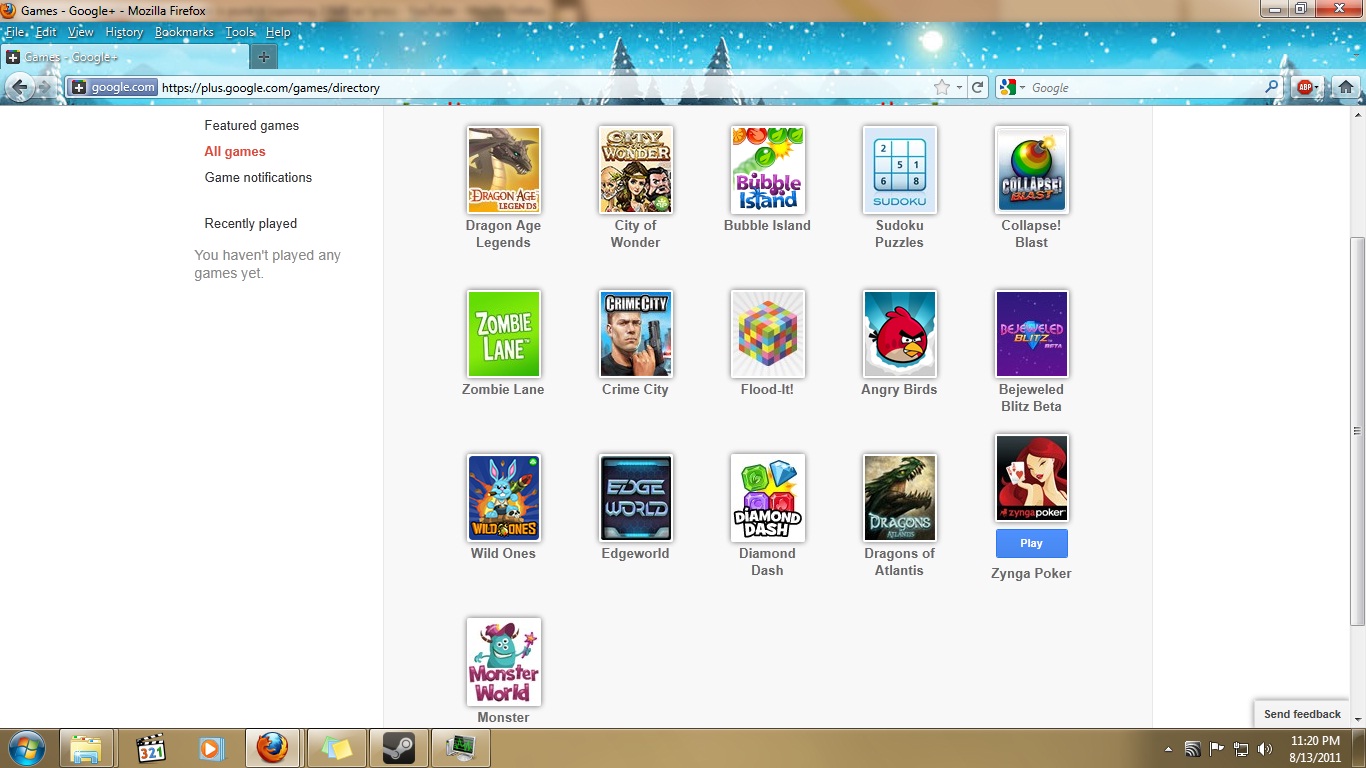1366x768 pixels.
Task: Launch Steam from the taskbar
Action: click(x=398, y=748)
